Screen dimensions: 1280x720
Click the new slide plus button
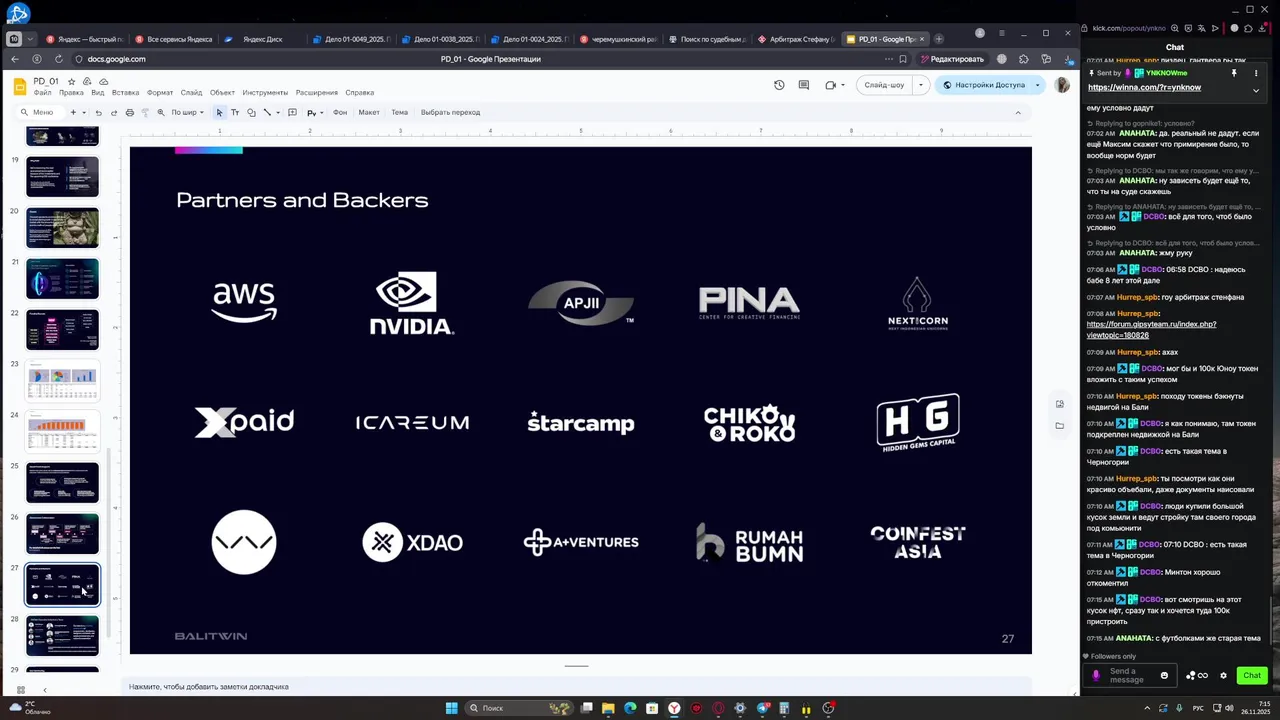point(72,112)
